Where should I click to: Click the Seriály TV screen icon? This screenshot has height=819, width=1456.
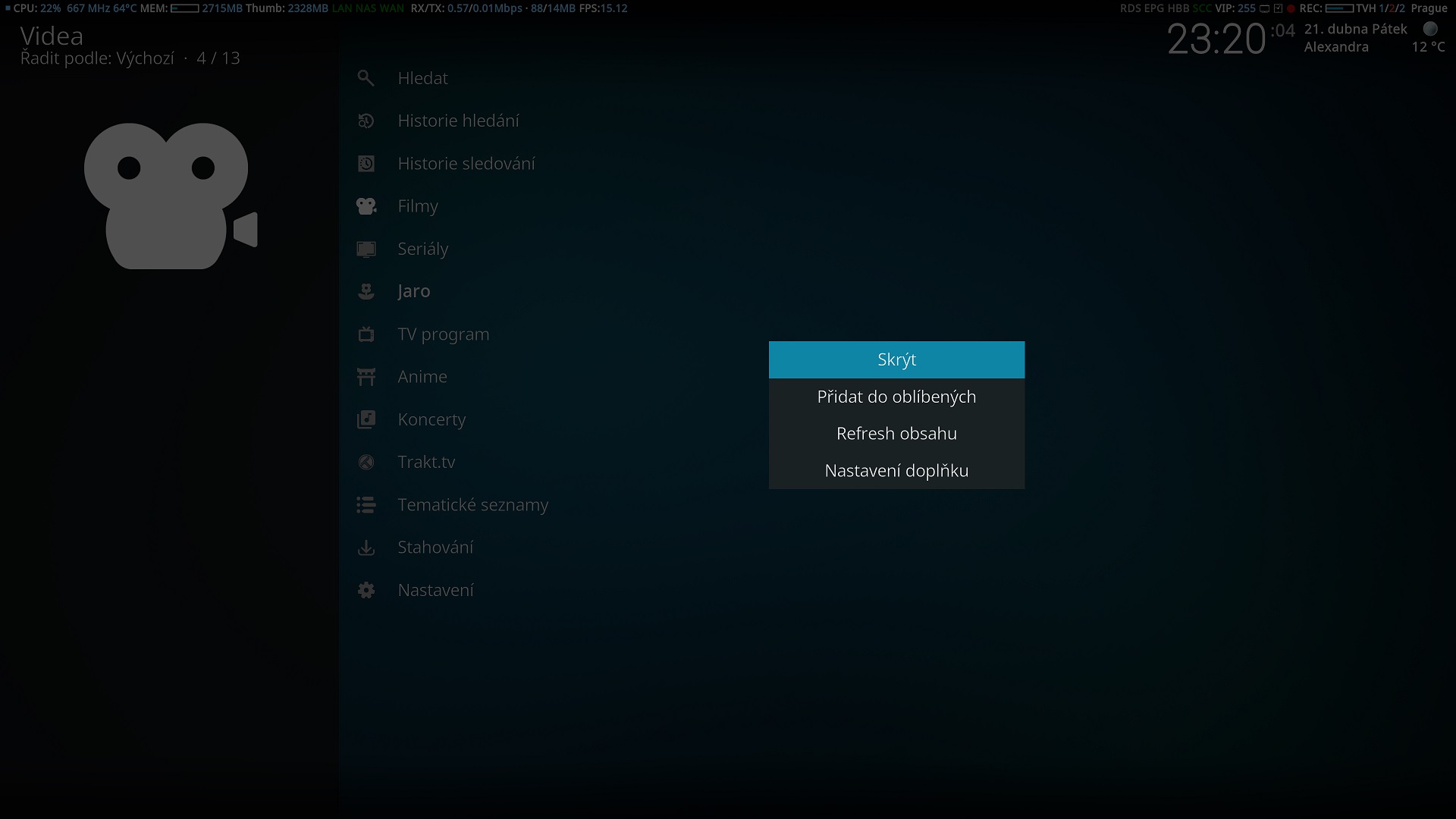pyautogui.click(x=366, y=249)
